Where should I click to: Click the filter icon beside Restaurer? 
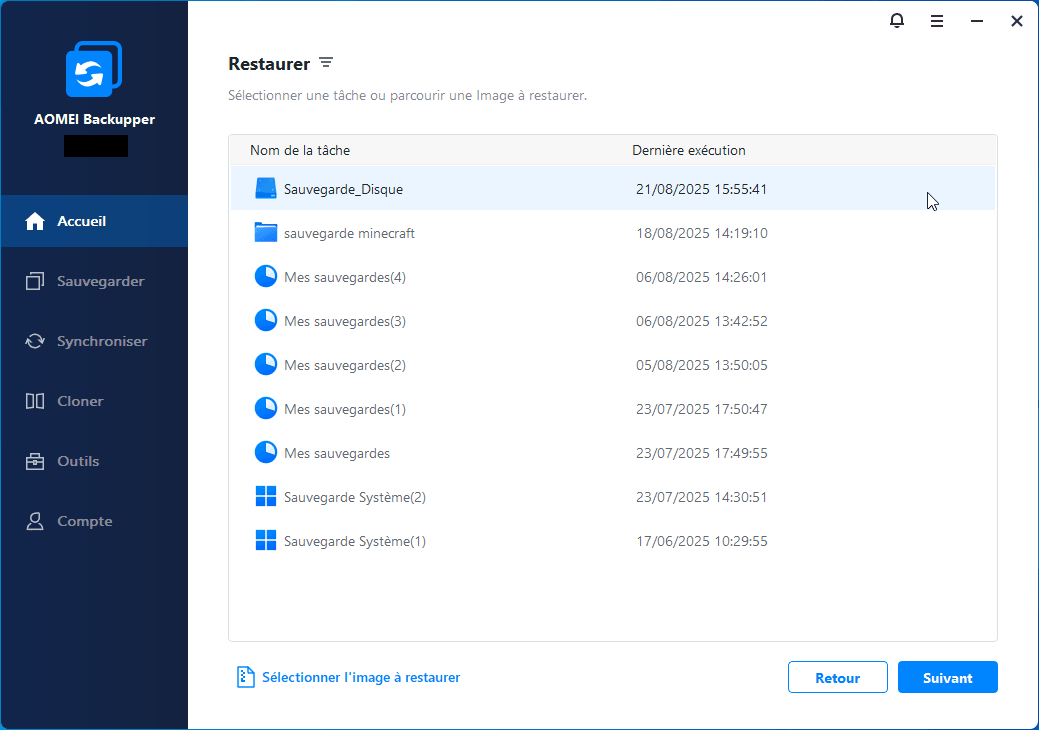point(326,63)
